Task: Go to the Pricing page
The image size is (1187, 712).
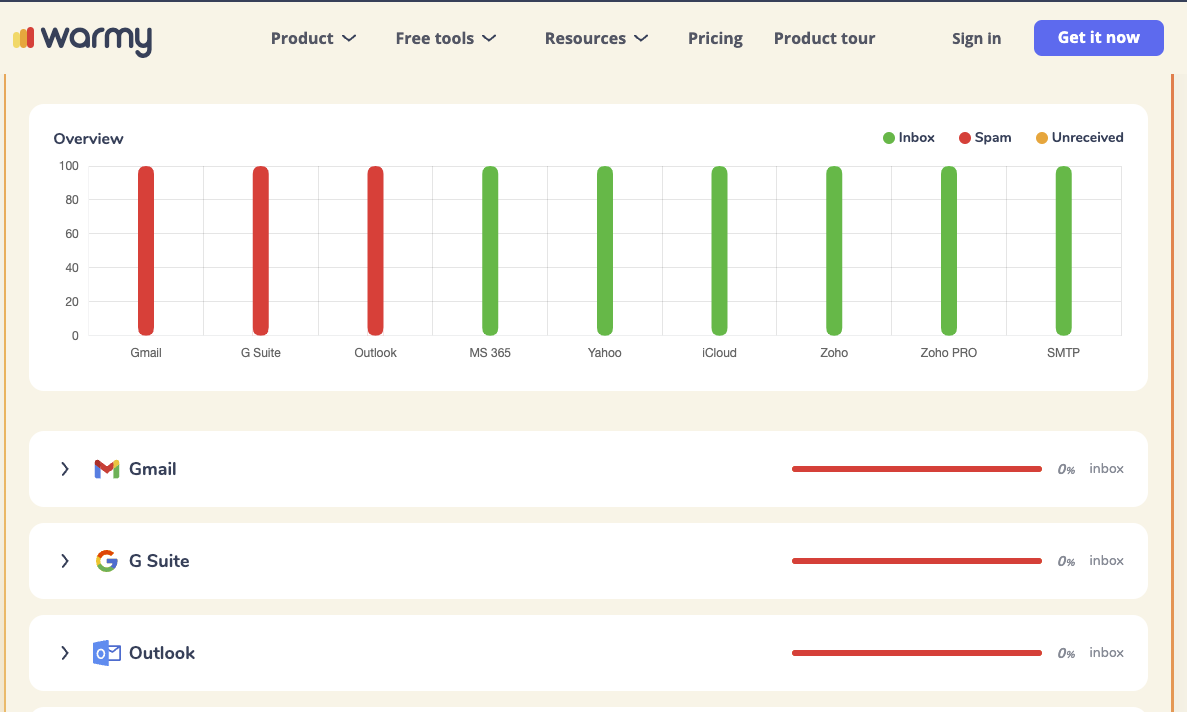Action: (715, 39)
